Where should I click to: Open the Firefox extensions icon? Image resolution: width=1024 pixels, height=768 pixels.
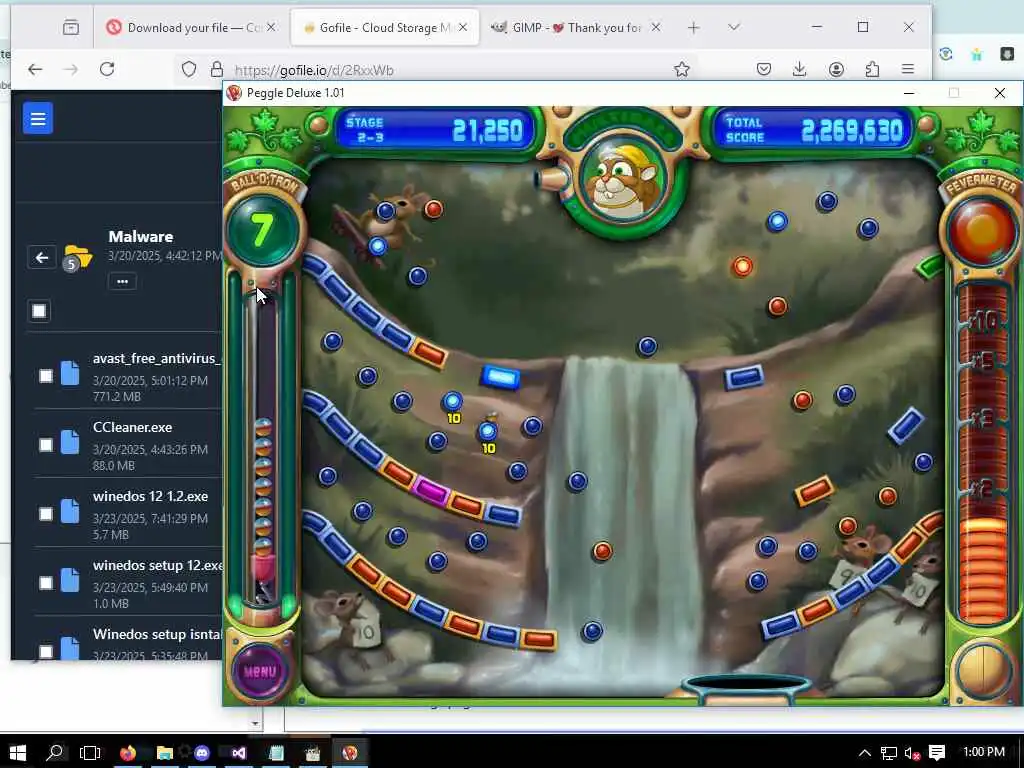tap(872, 69)
